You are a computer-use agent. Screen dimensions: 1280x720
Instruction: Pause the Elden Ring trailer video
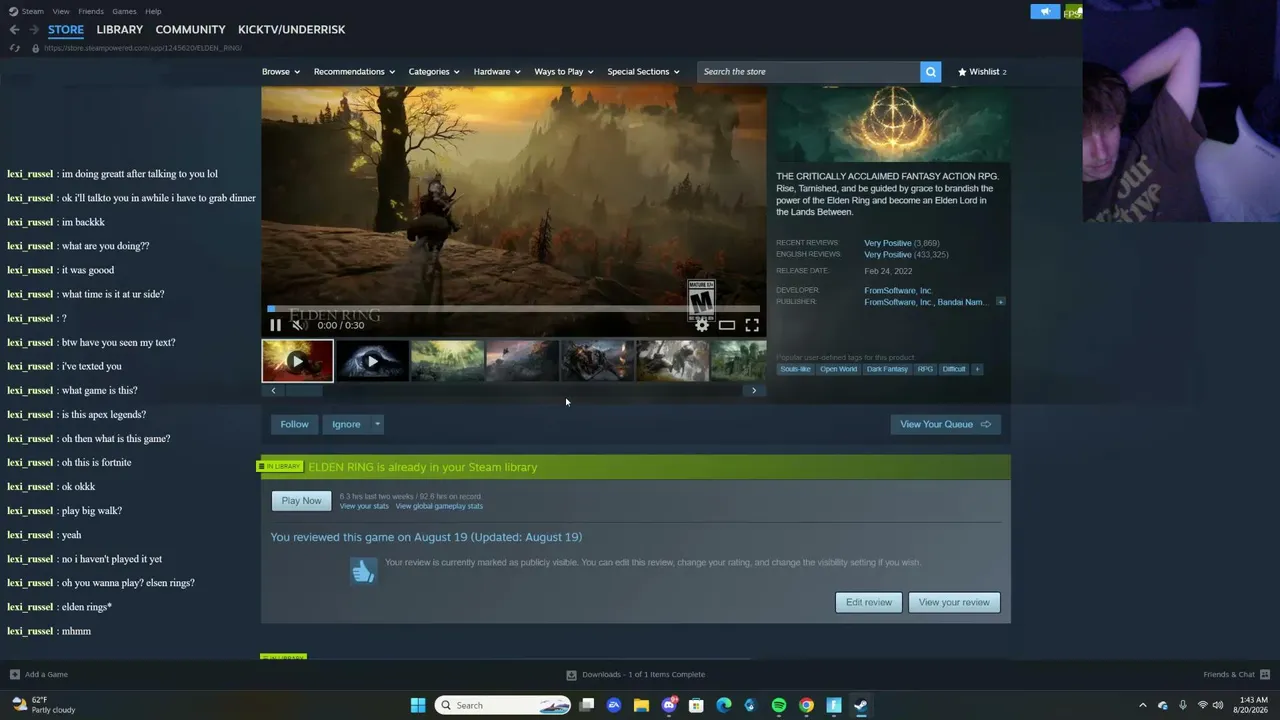(x=276, y=325)
